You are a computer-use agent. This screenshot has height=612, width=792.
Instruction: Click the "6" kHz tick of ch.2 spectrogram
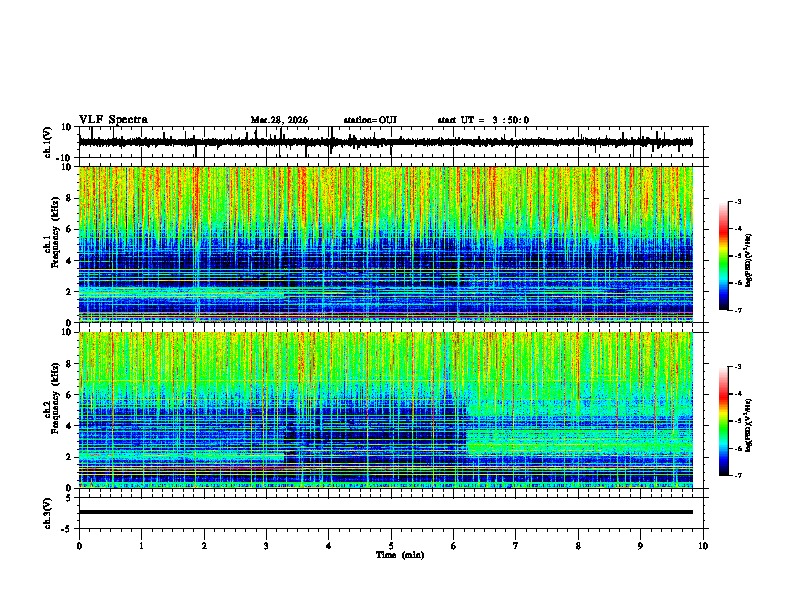click(69, 395)
